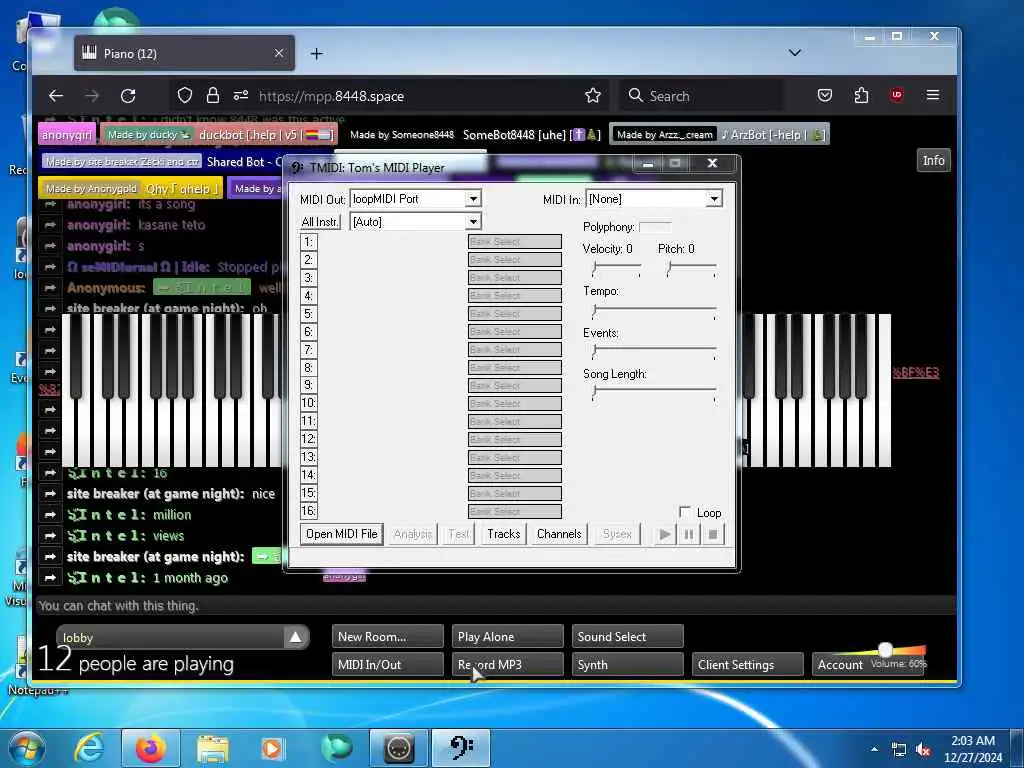Click the All Instr. button
This screenshot has width=1024, height=768.
[320, 222]
